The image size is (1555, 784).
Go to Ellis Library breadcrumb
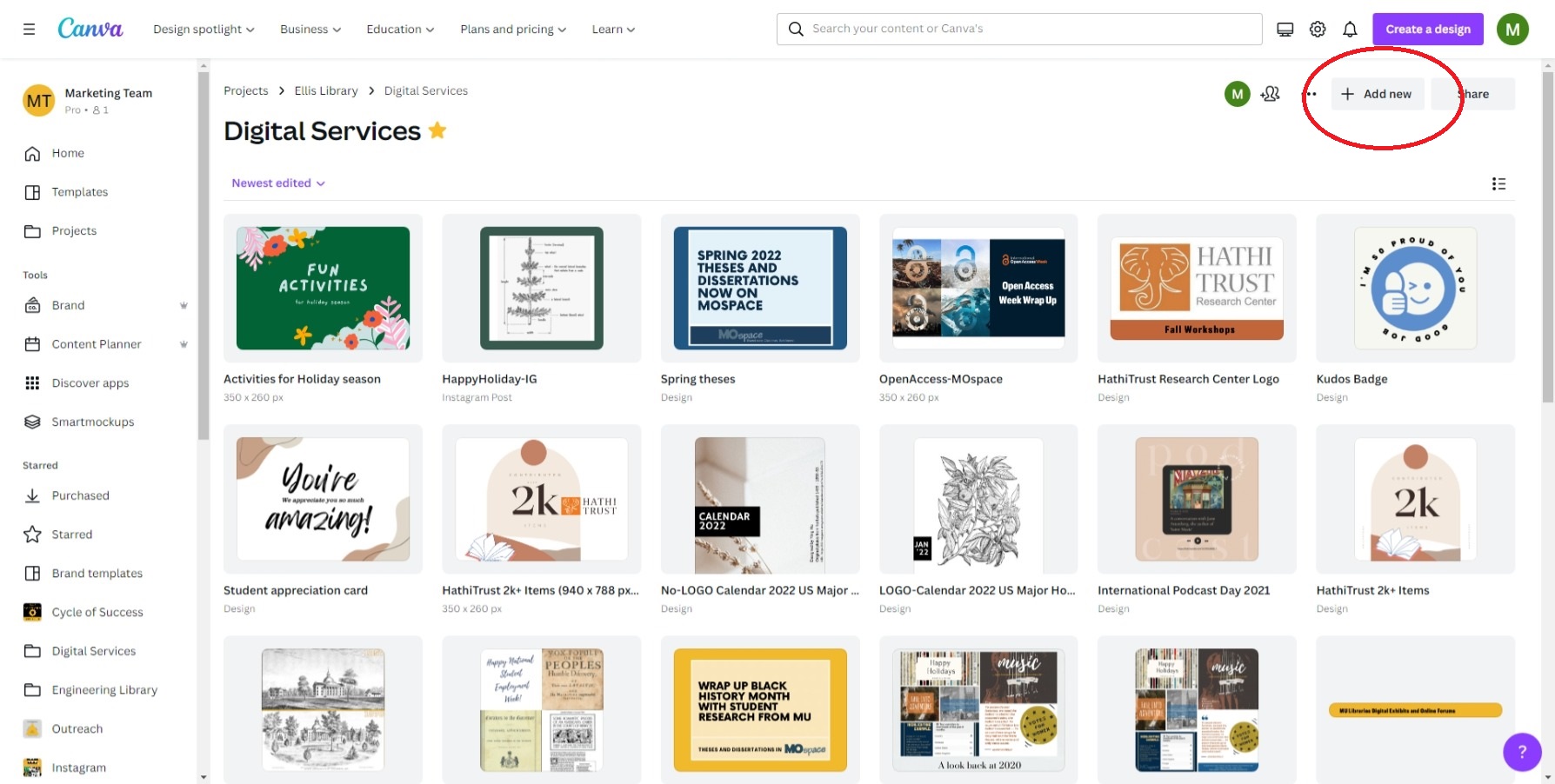[325, 90]
